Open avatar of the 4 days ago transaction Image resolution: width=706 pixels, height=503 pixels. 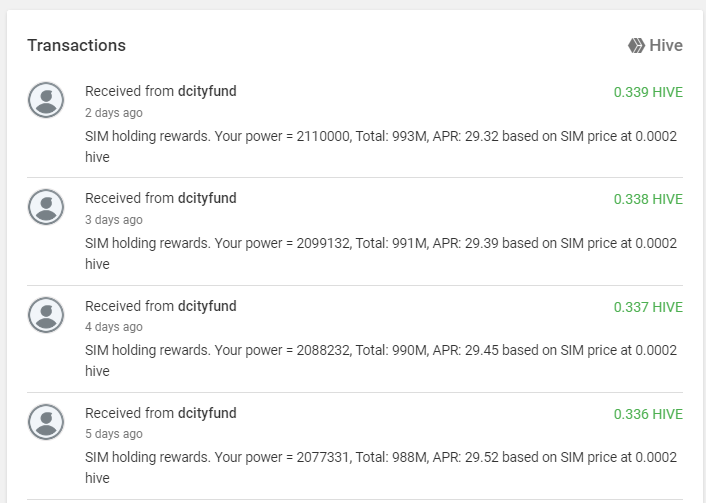click(x=46, y=315)
